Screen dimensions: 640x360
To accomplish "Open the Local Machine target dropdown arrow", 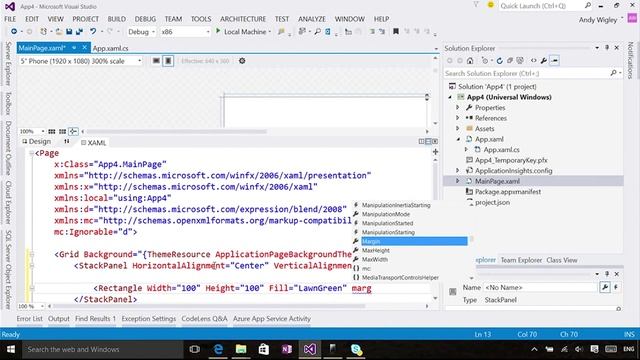I will click(270, 31).
